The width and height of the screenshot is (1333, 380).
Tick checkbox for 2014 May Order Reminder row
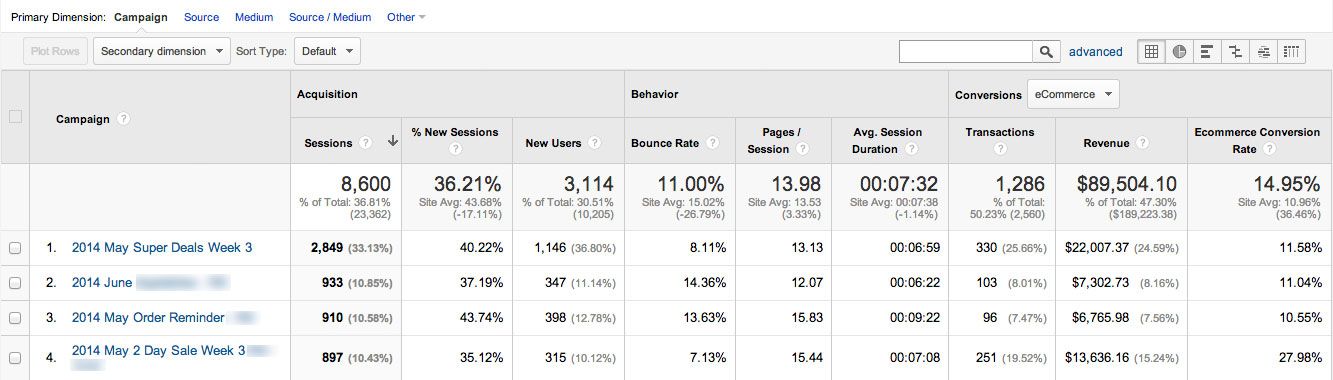pyautogui.click(x=15, y=318)
